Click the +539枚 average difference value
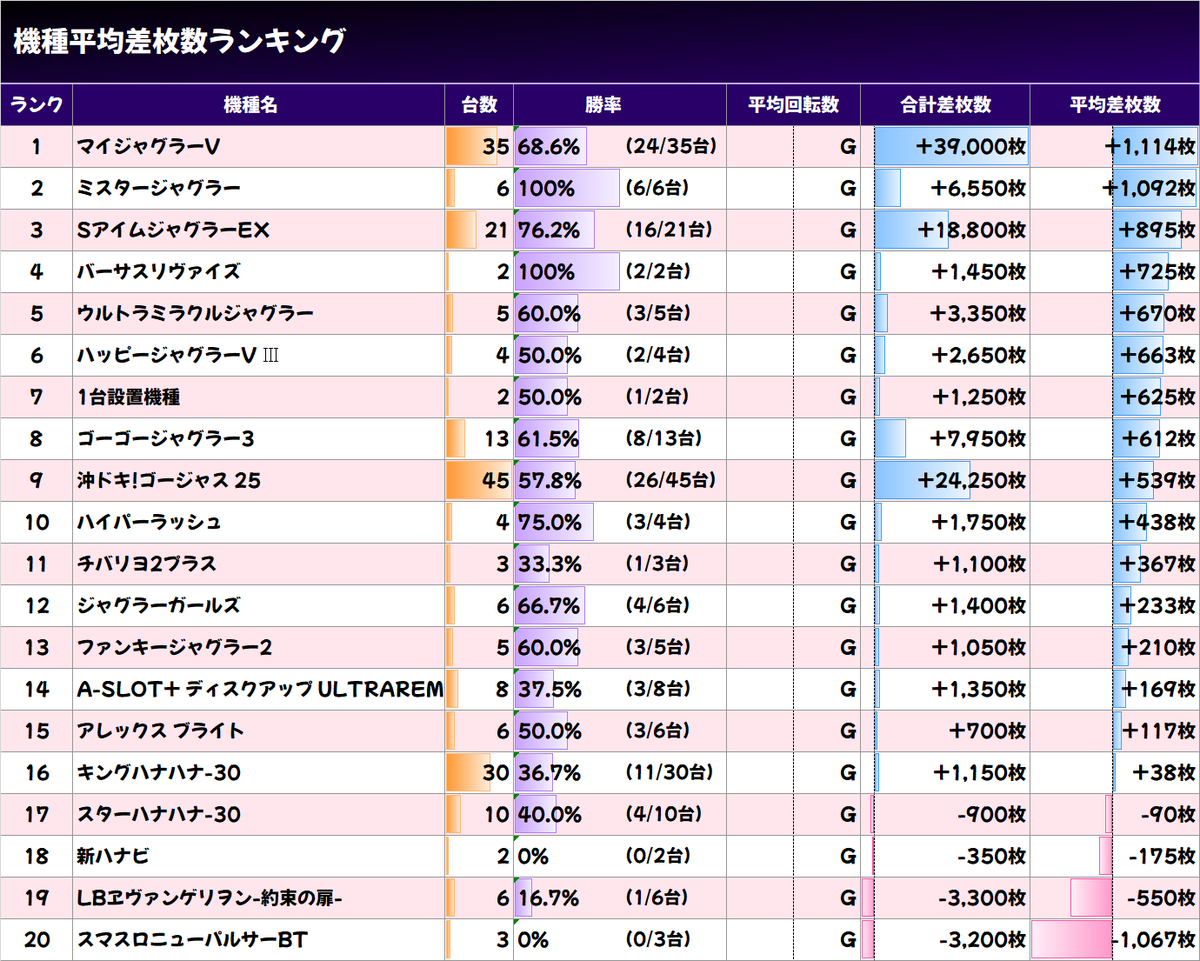 (1157, 481)
